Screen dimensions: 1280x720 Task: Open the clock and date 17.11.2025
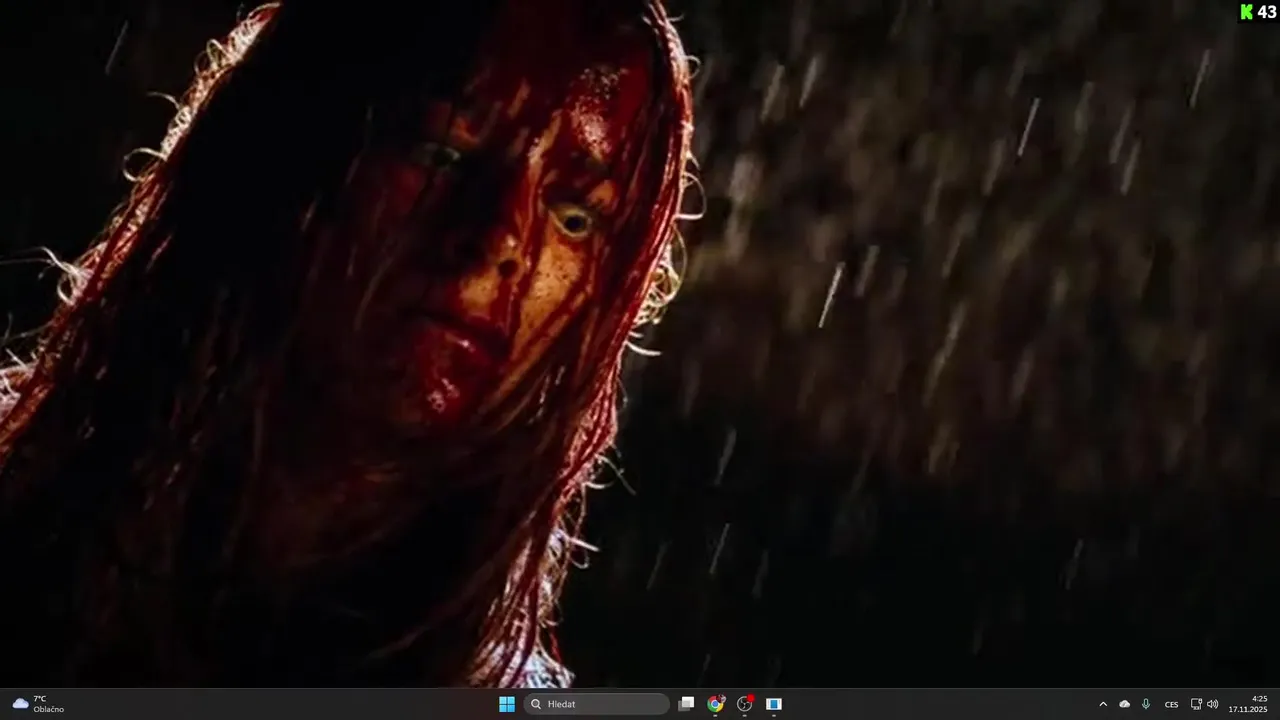tap(1248, 704)
